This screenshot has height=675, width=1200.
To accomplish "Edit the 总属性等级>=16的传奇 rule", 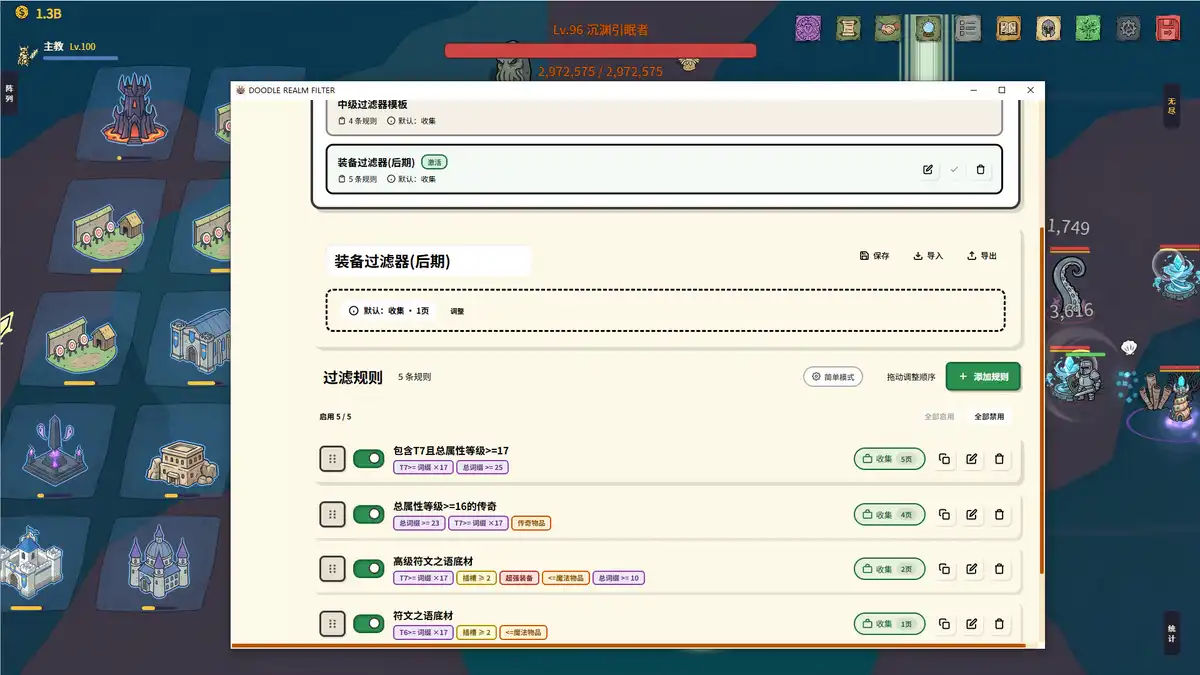I will tap(971, 514).
